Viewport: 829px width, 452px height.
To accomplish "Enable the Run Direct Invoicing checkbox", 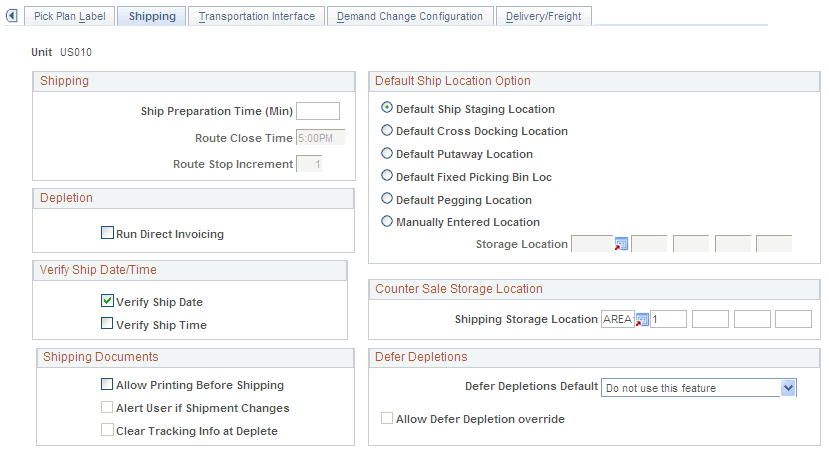I will pyautogui.click(x=107, y=233).
